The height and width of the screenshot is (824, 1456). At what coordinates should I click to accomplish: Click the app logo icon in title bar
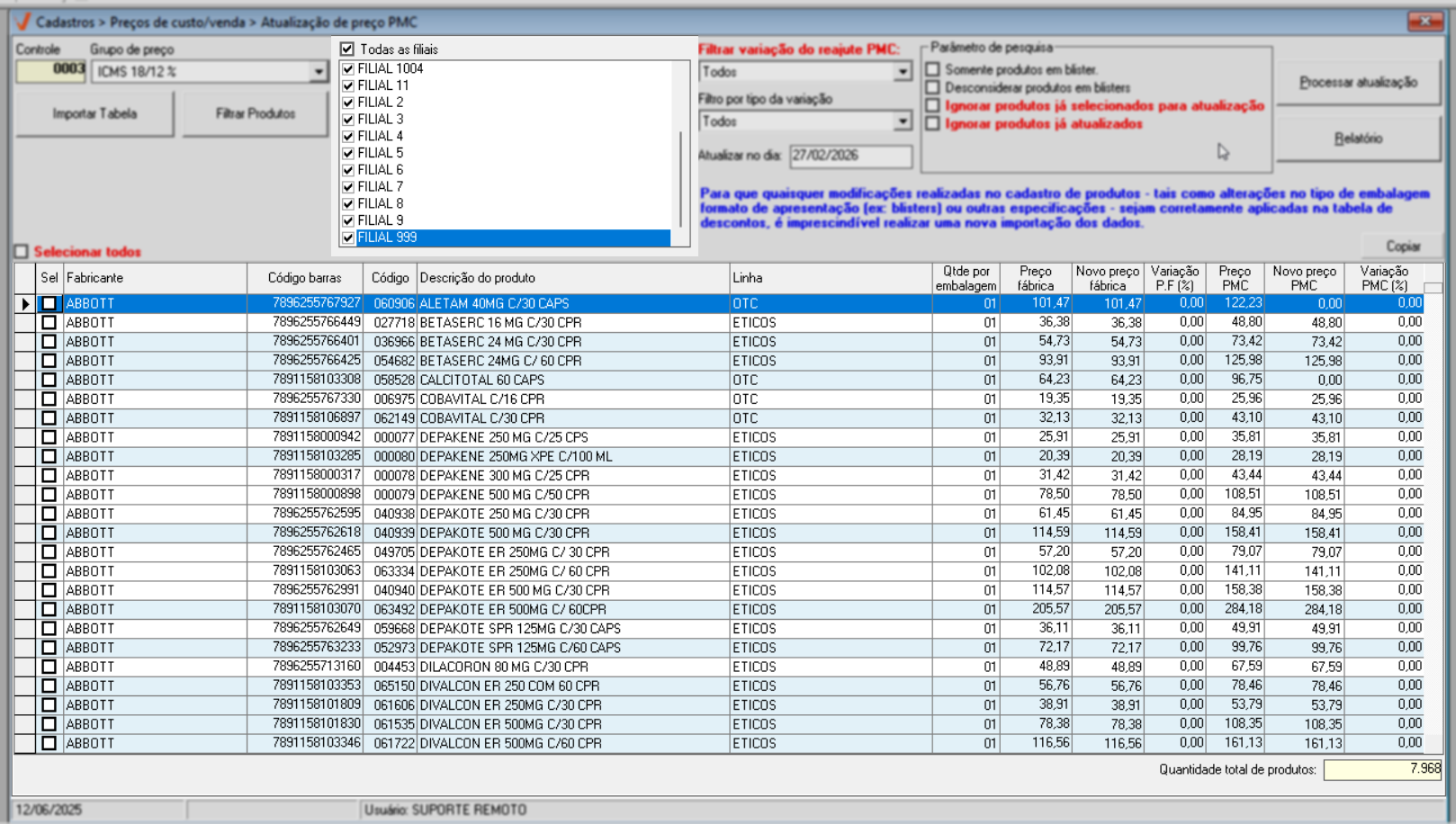tap(23, 22)
